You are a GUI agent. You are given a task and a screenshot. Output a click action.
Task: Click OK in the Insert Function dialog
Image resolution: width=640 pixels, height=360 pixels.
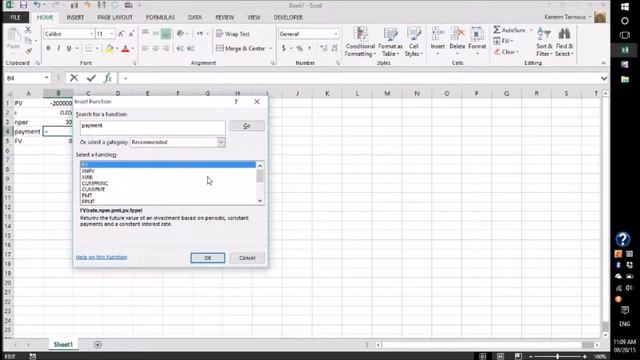pyautogui.click(x=207, y=258)
